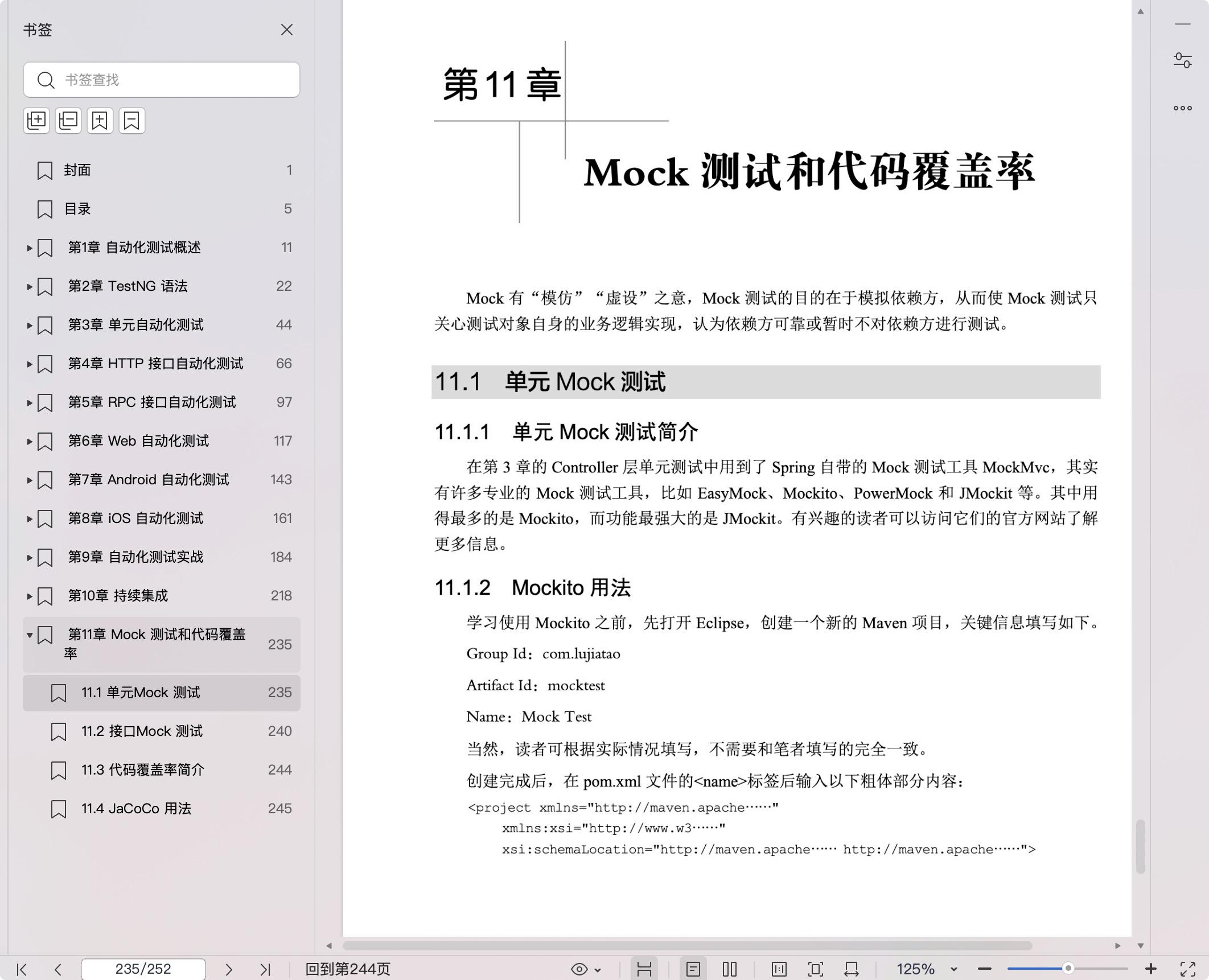Image resolution: width=1209 pixels, height=980 pixels.
Task: Expand 第3章 单元自动化测试 bookmark
Action: click(30, 326)
